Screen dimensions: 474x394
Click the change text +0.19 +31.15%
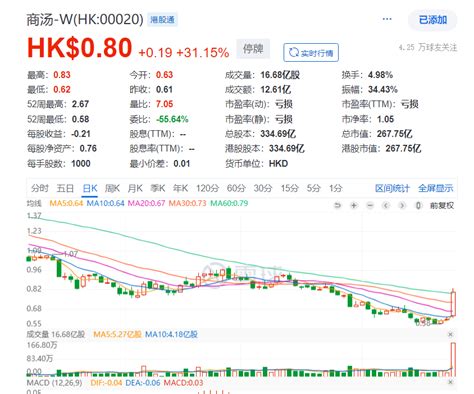(184, 53)
